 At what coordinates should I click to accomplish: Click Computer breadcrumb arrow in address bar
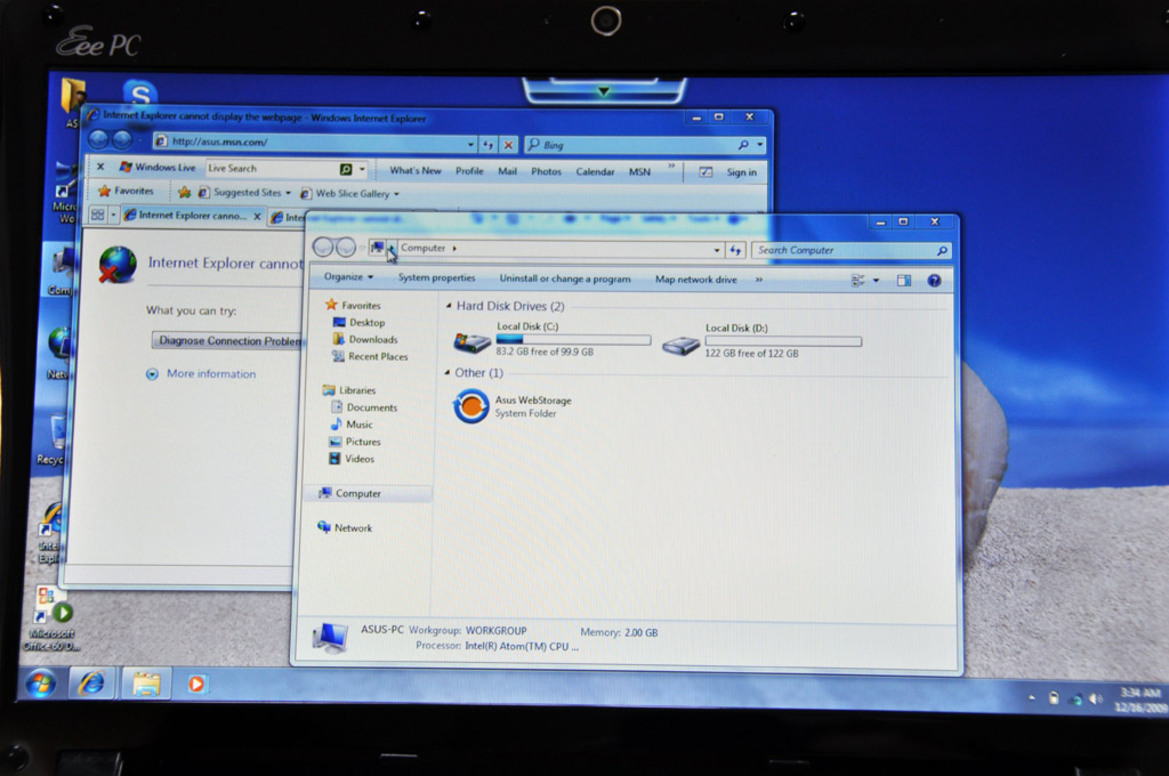pos(454,248)
